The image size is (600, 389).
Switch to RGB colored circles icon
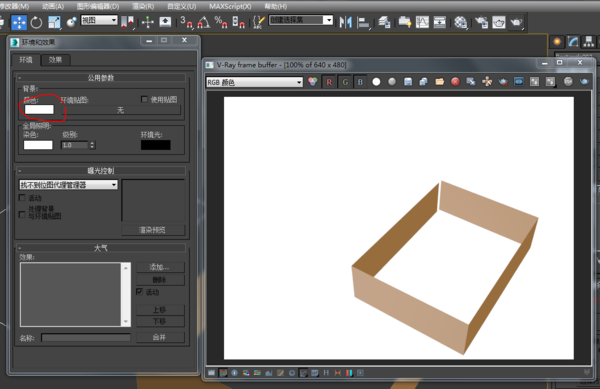point(313,82)
